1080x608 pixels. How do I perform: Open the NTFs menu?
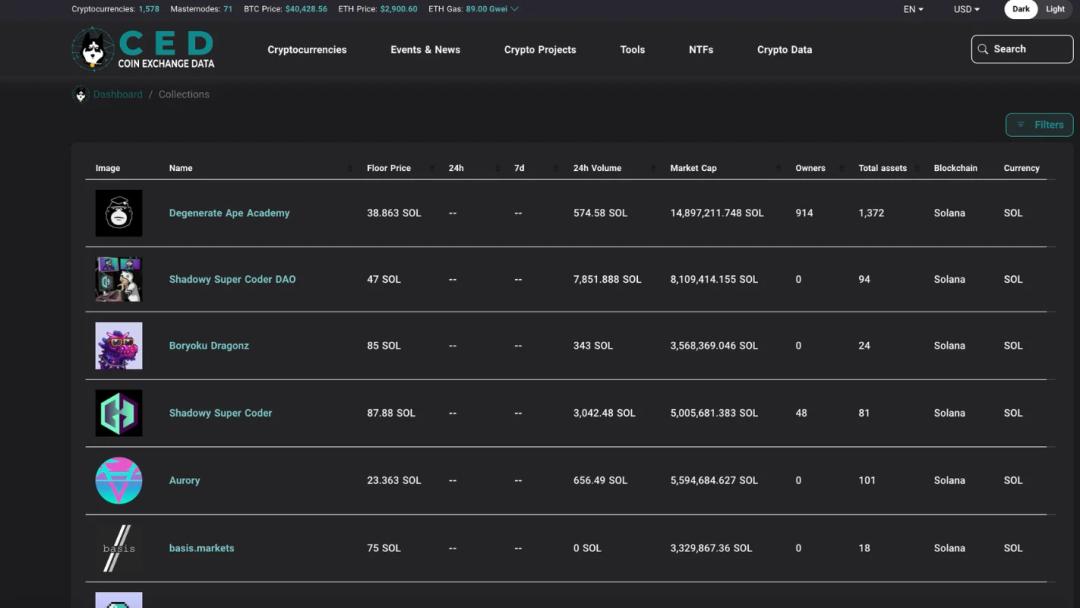click(x=701, y=50)
